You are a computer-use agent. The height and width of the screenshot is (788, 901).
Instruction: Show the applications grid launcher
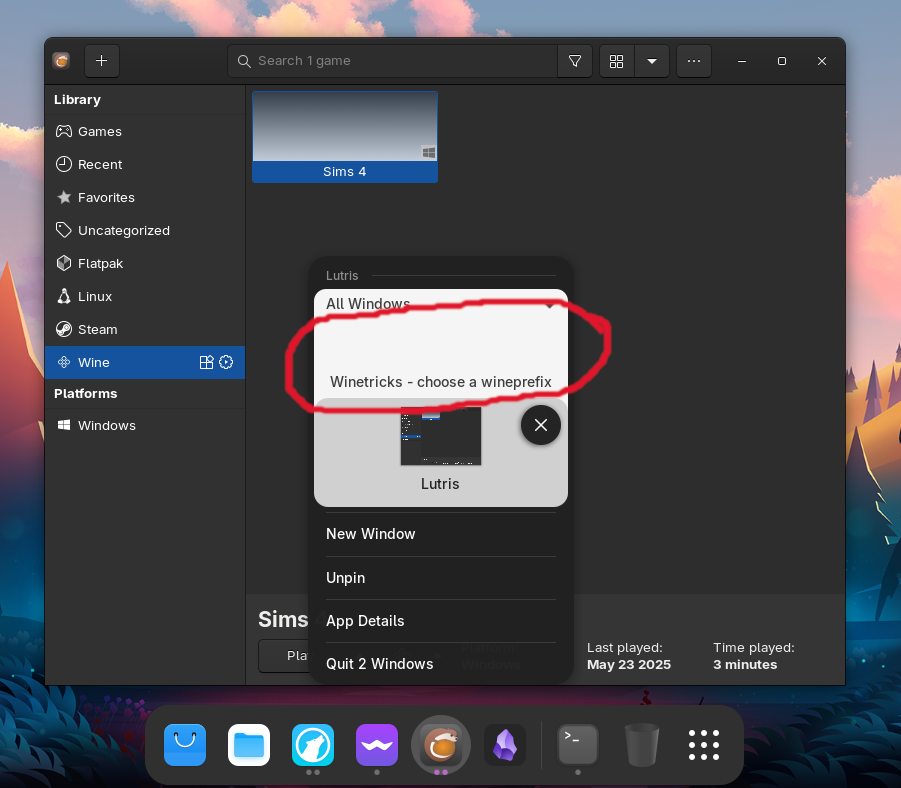(x=704, y=745)
